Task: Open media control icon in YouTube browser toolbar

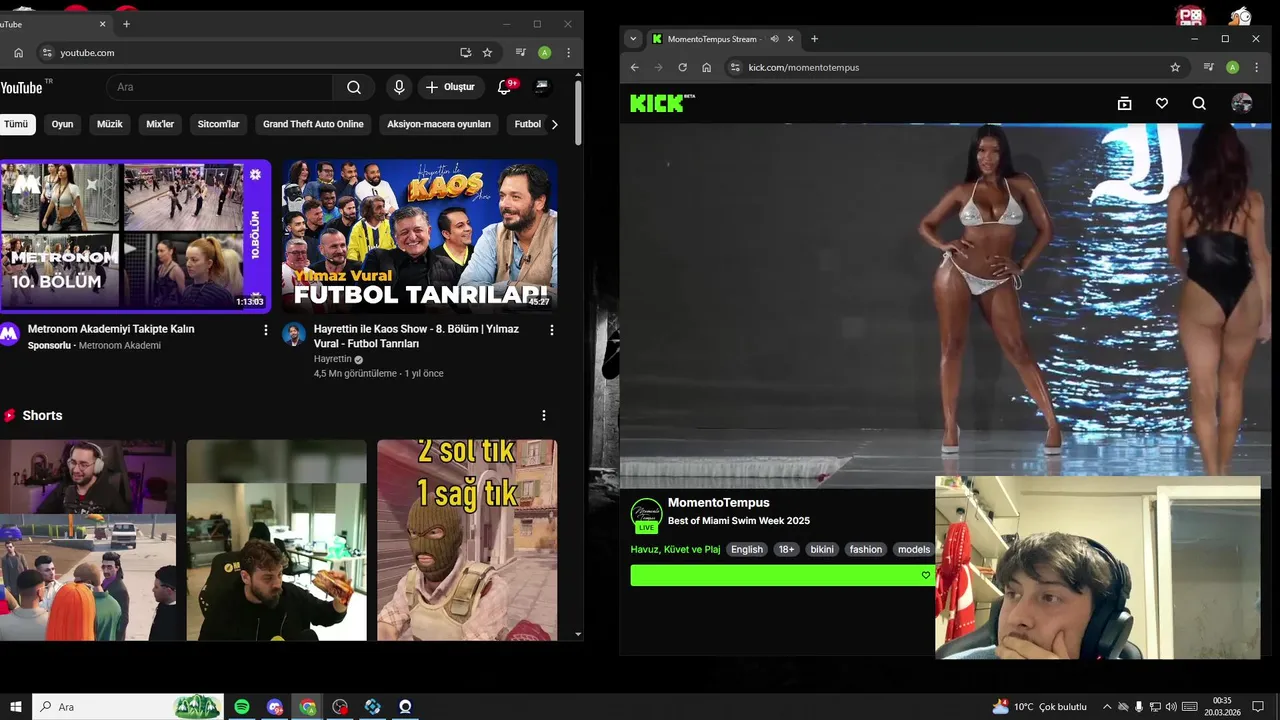Action: 521,52
